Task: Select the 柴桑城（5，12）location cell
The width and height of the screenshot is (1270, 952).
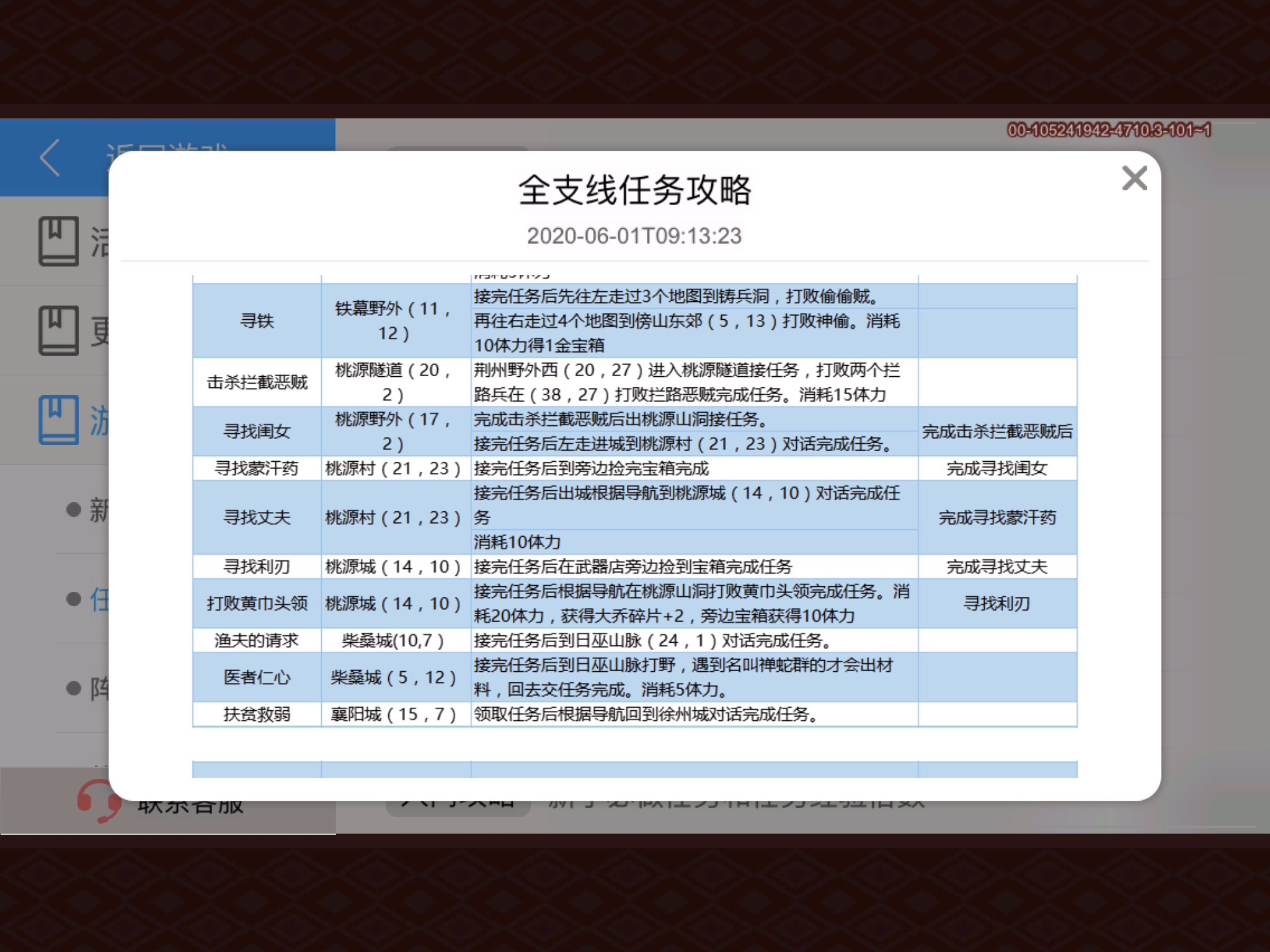Action: (396, 677)
